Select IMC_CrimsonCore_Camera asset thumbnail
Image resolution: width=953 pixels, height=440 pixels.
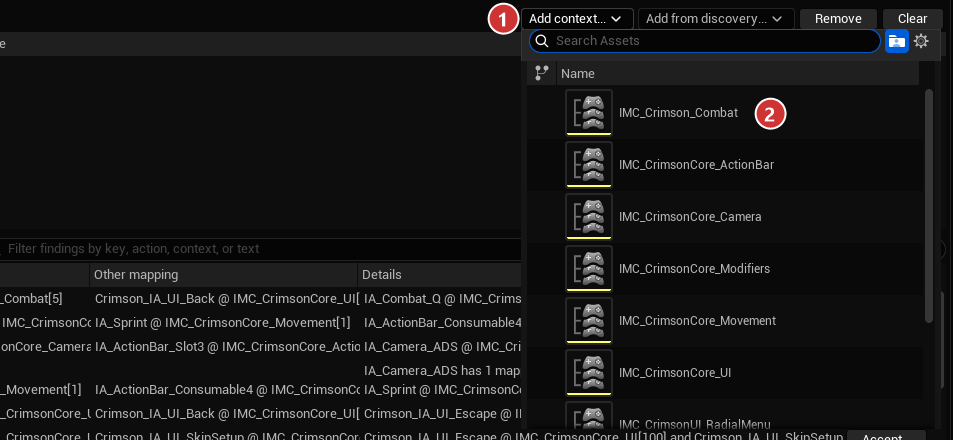coord(588,216)
